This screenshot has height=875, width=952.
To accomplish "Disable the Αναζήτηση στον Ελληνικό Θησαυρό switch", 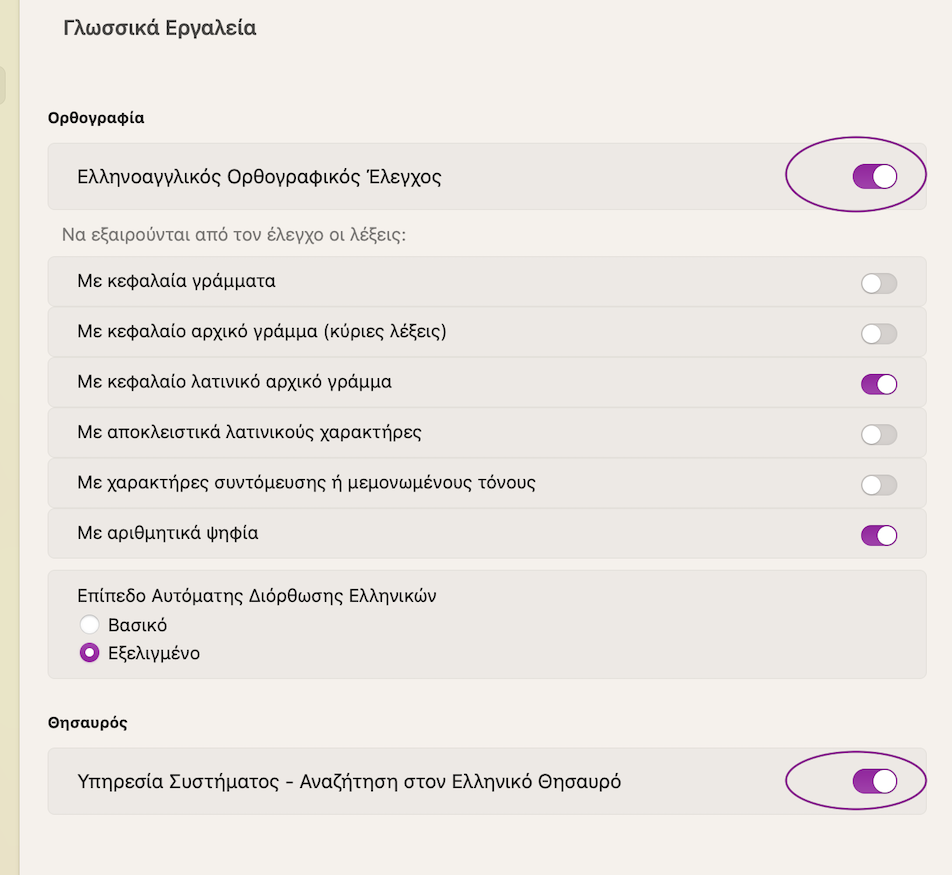I will (x=875, y=781).
